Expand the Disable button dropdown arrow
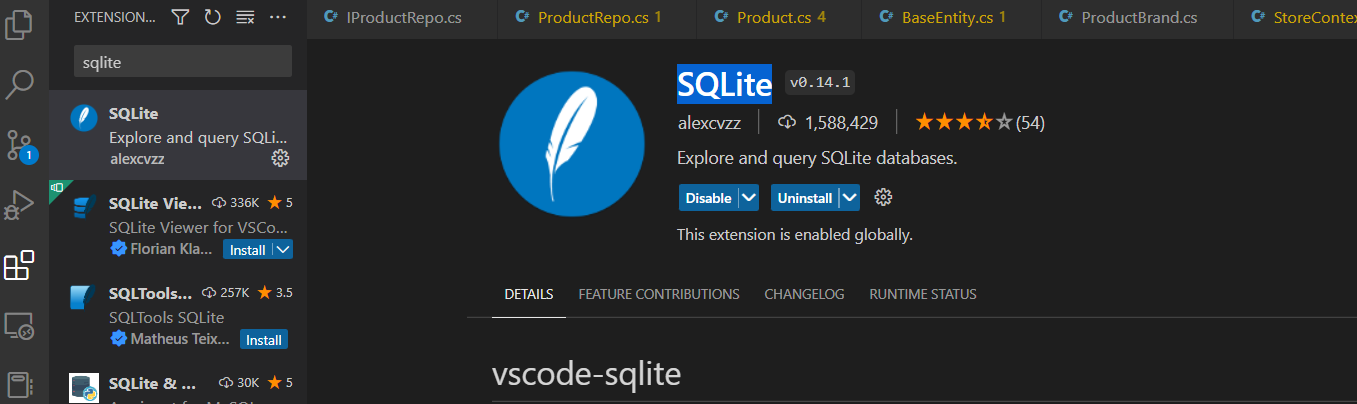This screenshot has width=1357, height=404. (x=749, y=198)
